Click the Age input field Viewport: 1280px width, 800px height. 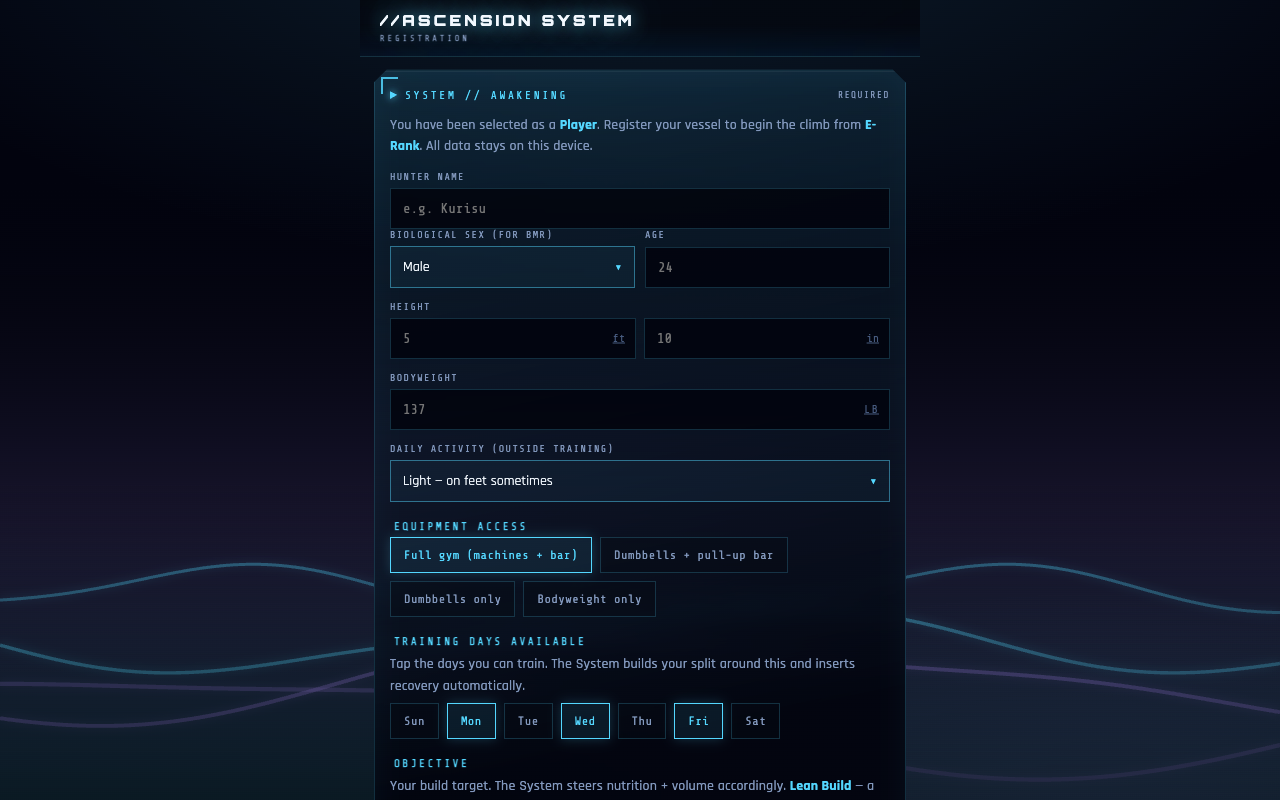[767, 267]
